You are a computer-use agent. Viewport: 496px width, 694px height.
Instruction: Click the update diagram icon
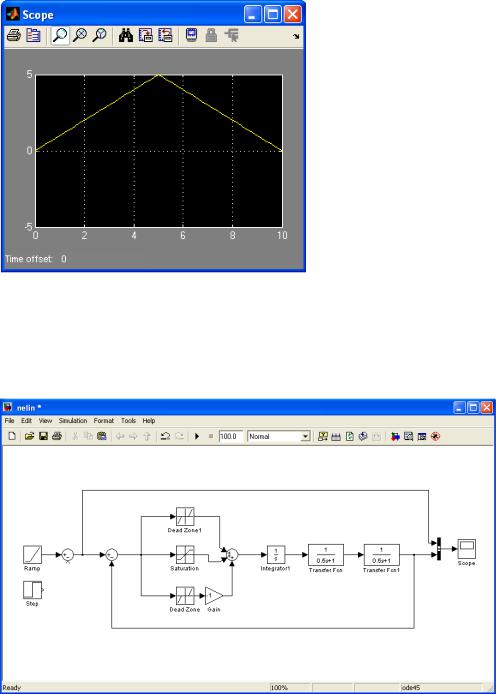coord(363,436)
